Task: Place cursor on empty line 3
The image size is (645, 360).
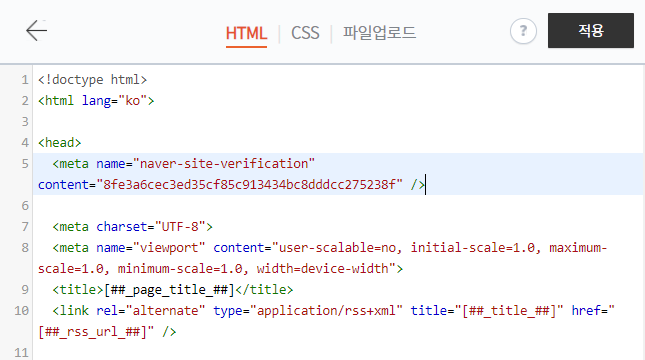Action: [x=337, y=121]
